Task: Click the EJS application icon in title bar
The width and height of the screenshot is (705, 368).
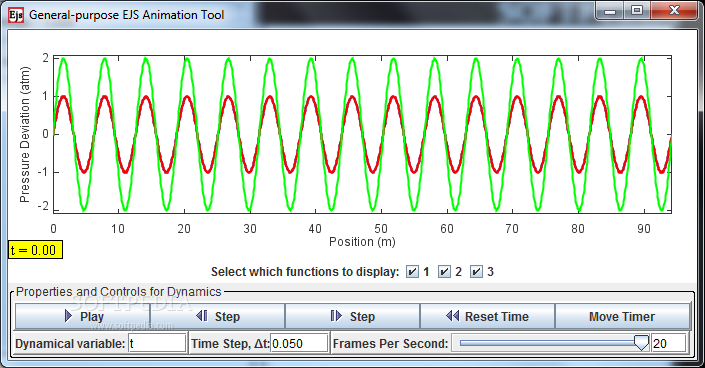Action: pos(16,15)
